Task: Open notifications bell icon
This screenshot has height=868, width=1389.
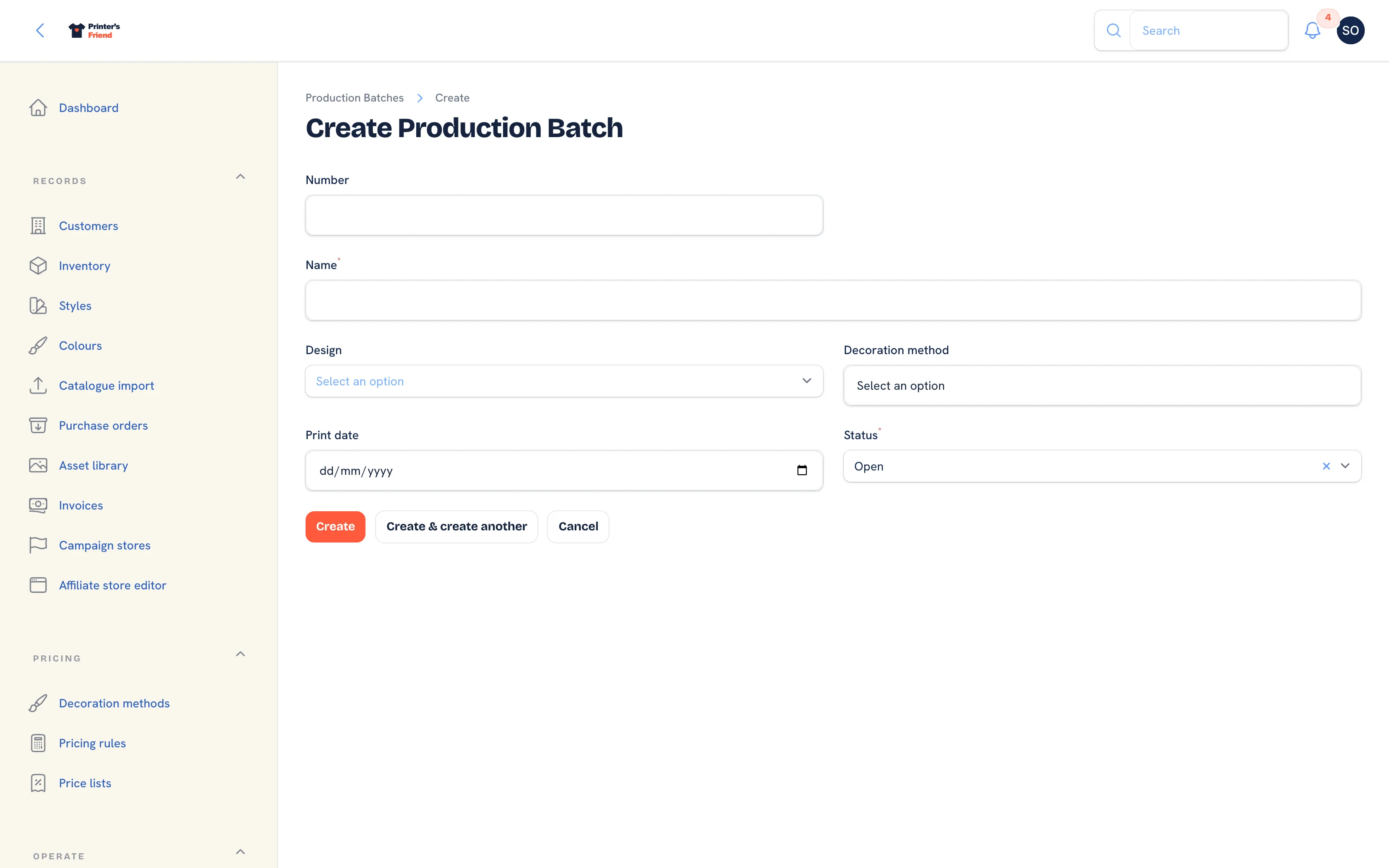Action: click(x=1312, y=30)
